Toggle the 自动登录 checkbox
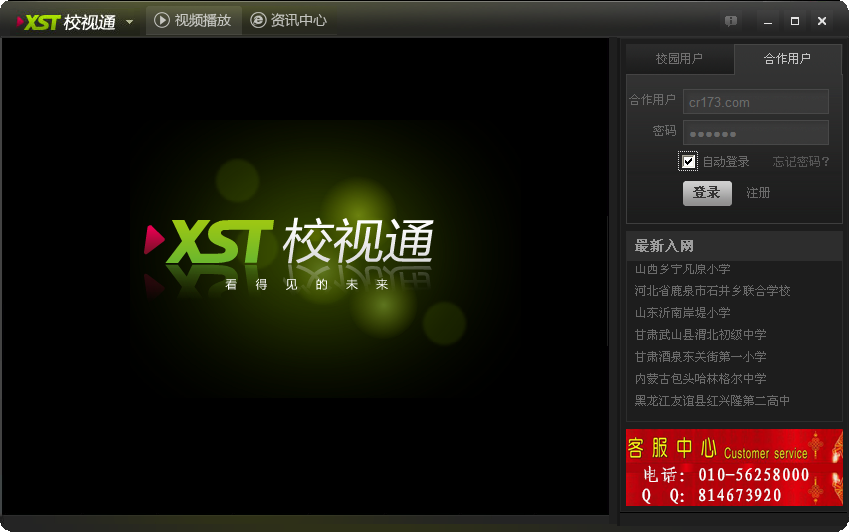 [x=688, y=161]
